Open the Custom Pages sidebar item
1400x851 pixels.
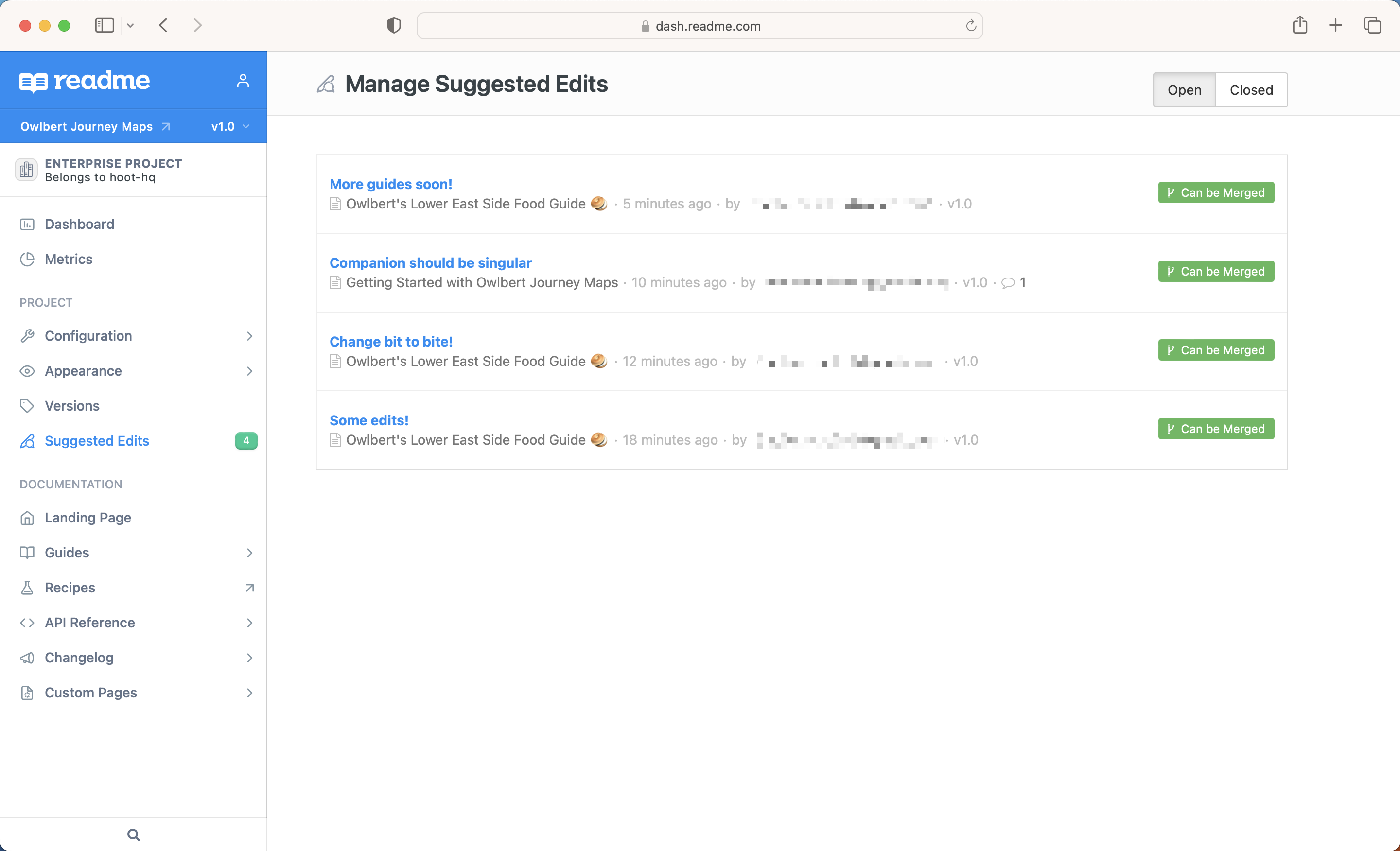(91, 693)
